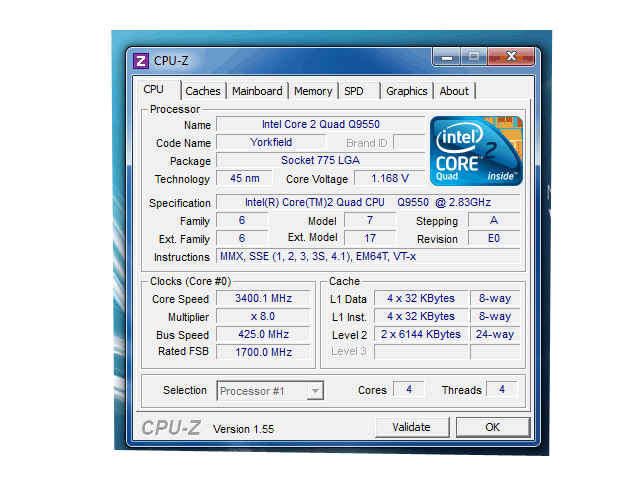Open the Mainboard tab
Image resolution: width=640 pixels, height=480 pixels.
(x=257, y=91)
